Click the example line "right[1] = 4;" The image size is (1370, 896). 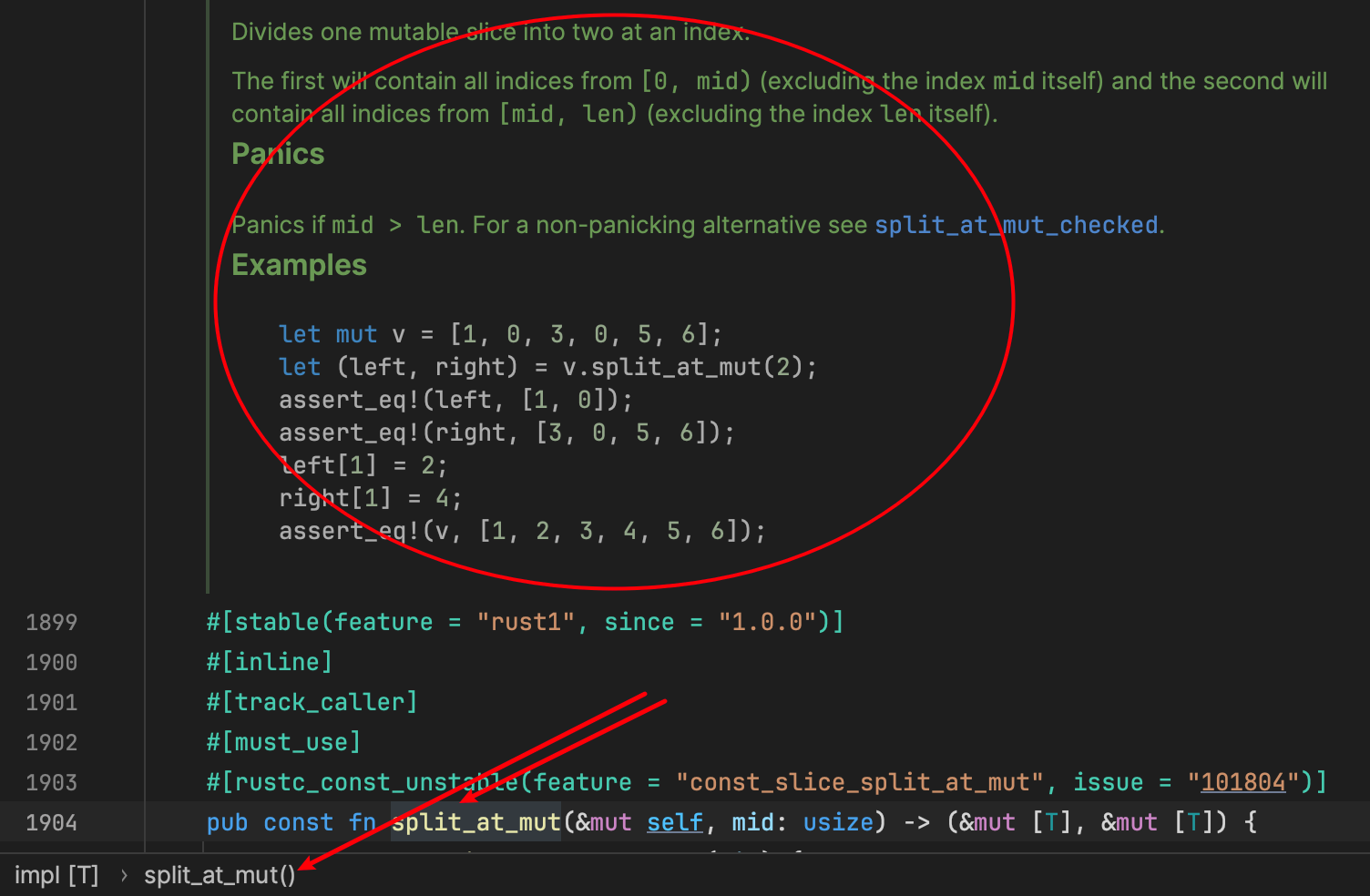tap(371, 498)
